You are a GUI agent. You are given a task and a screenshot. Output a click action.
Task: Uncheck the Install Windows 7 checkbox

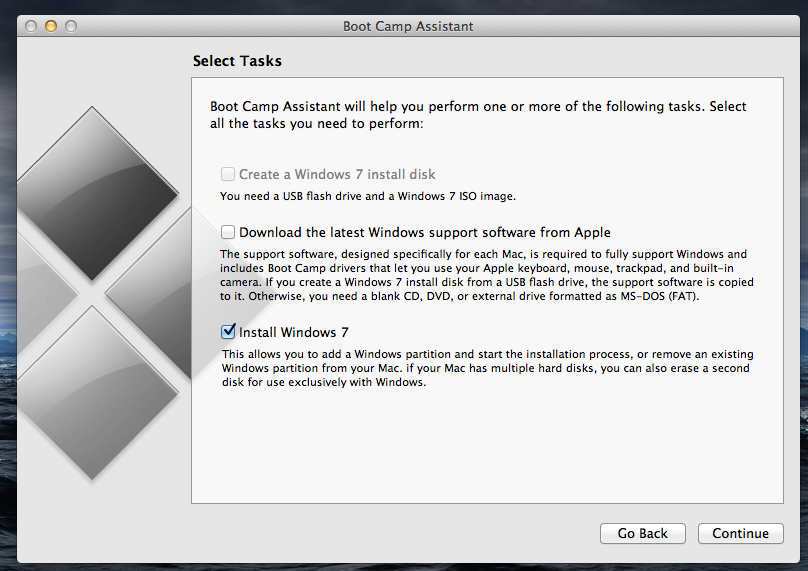[228, 331]
